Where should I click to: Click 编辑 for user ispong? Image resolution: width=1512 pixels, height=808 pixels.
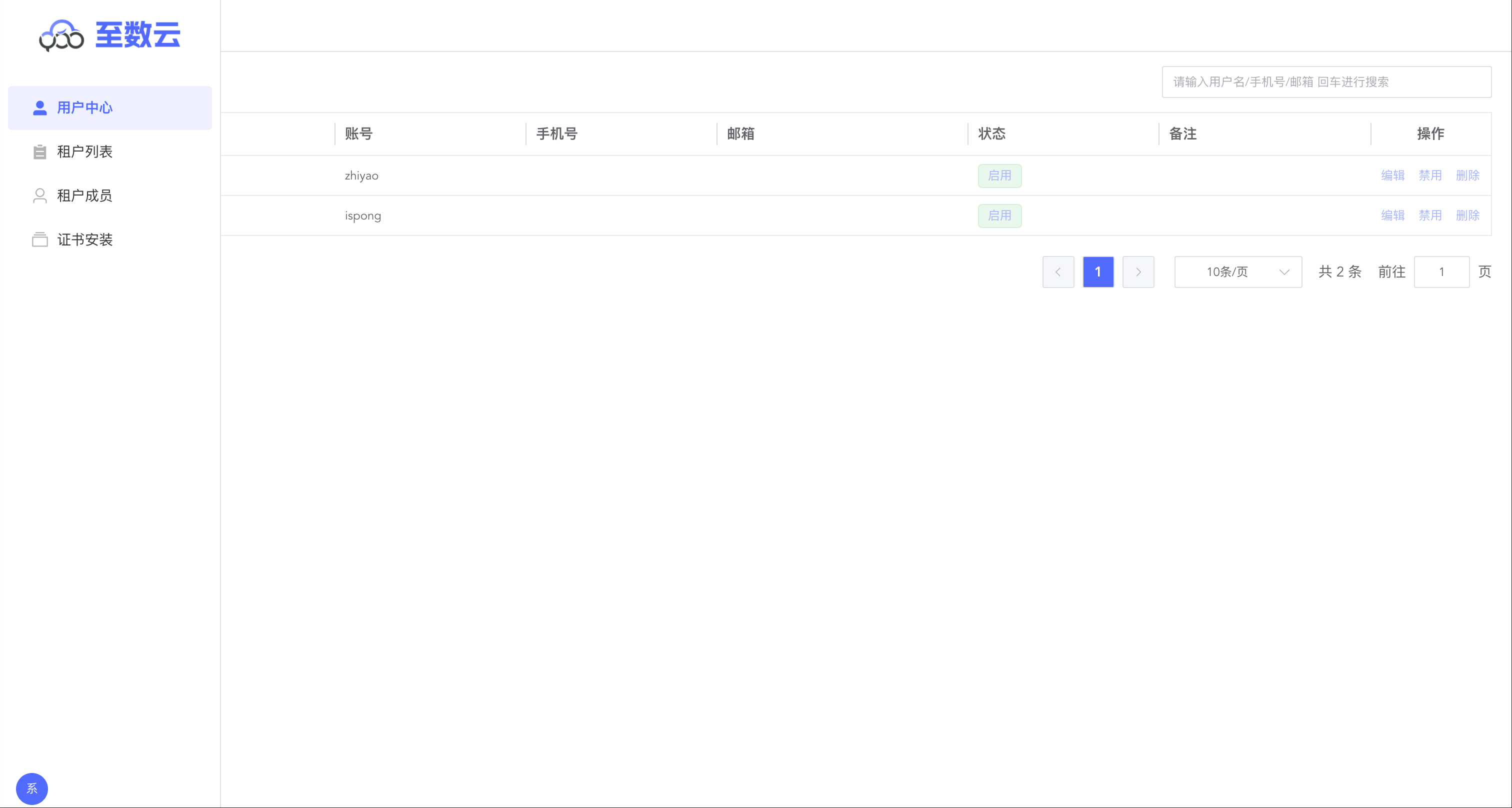[x=1392, y=215]
